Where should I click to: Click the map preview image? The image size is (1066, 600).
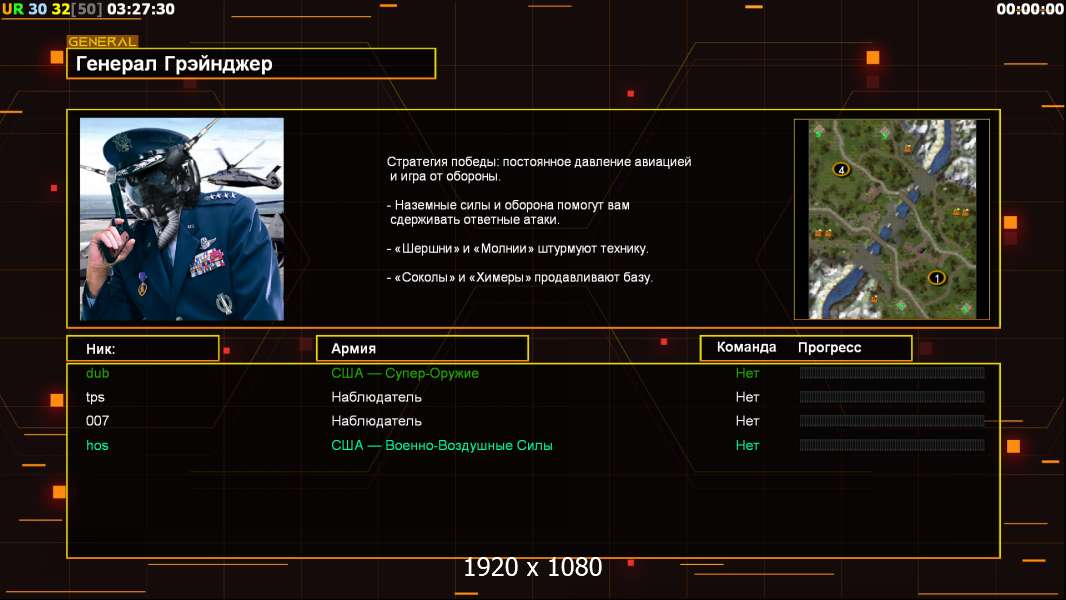[892, 219]
